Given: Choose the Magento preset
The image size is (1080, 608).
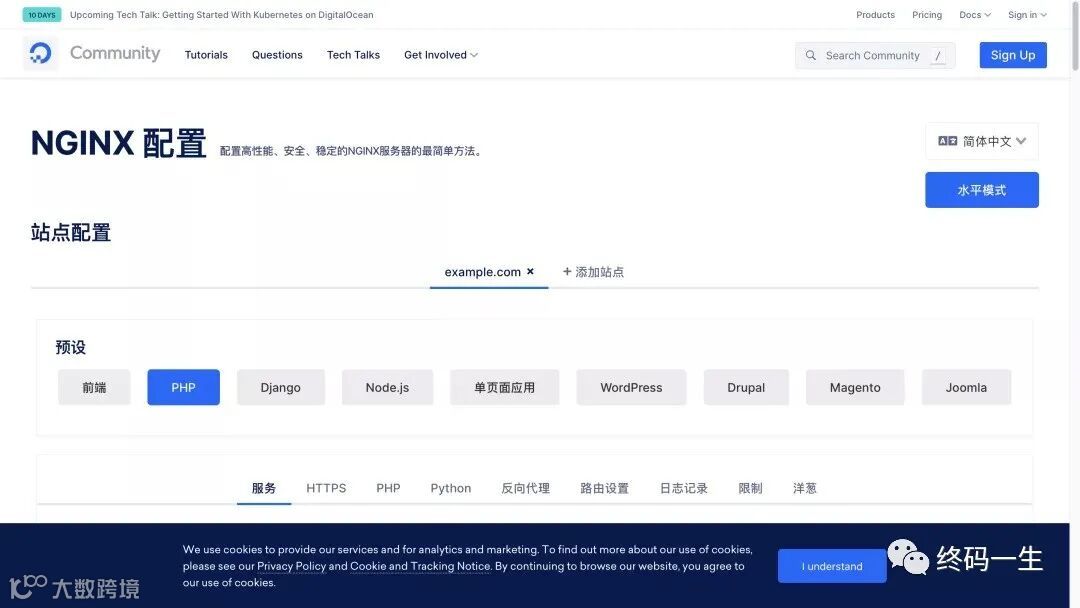Looking at the screenshot, I should coord(855,388).
